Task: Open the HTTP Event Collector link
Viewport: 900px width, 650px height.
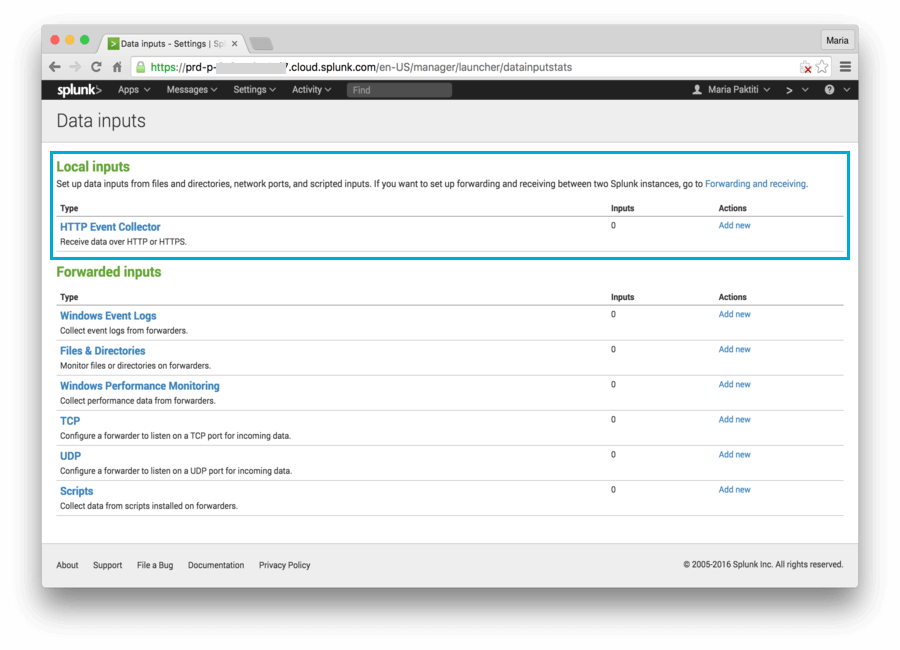Action: [x=110, y=227]
